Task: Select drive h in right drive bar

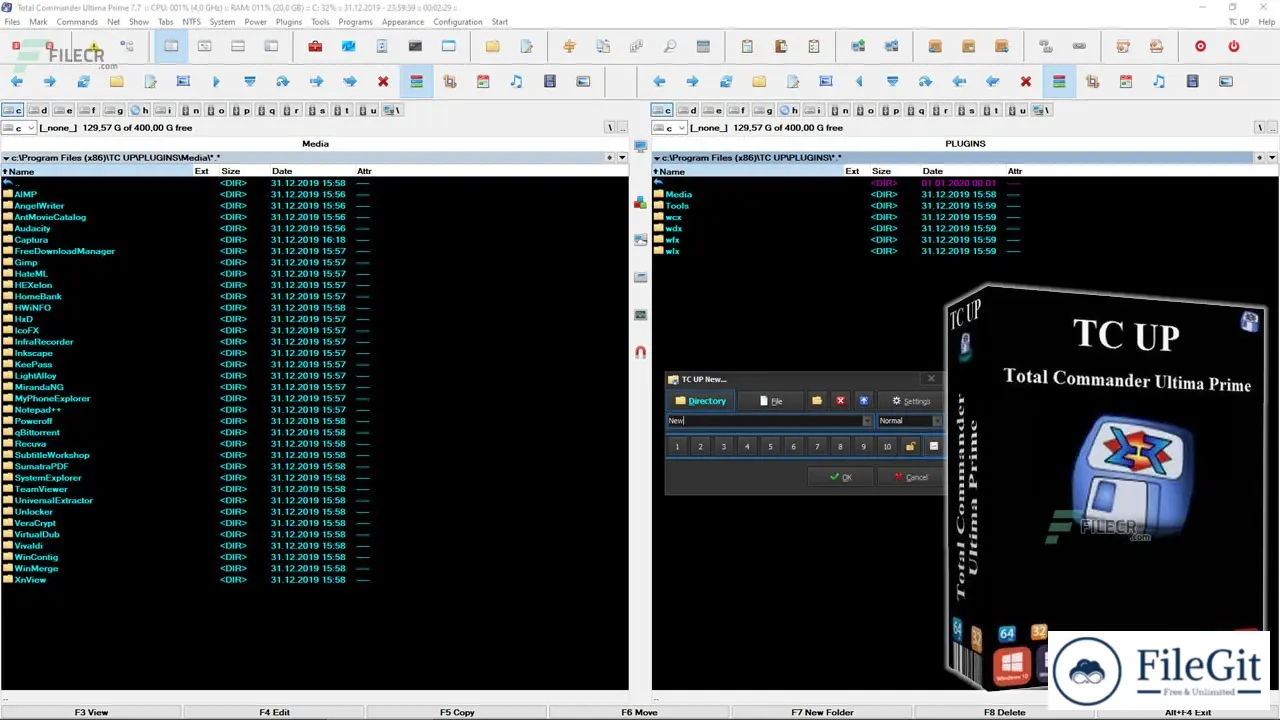Action: click(789, 110)
